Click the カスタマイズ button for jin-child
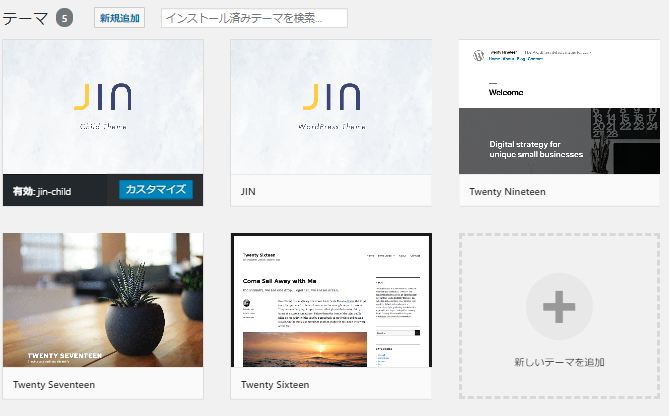The width and height of the screenshot is (669, 416). (156, 189)
